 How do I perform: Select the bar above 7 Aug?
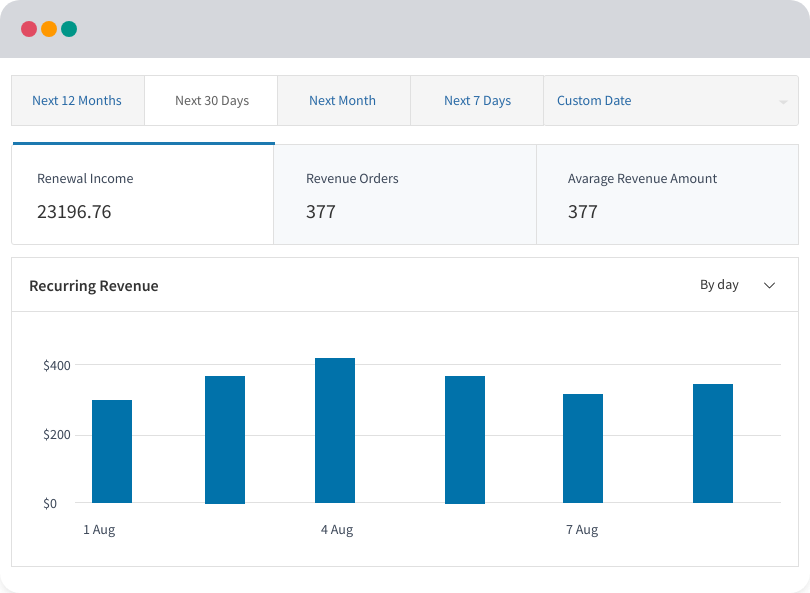tap(583, 448)
